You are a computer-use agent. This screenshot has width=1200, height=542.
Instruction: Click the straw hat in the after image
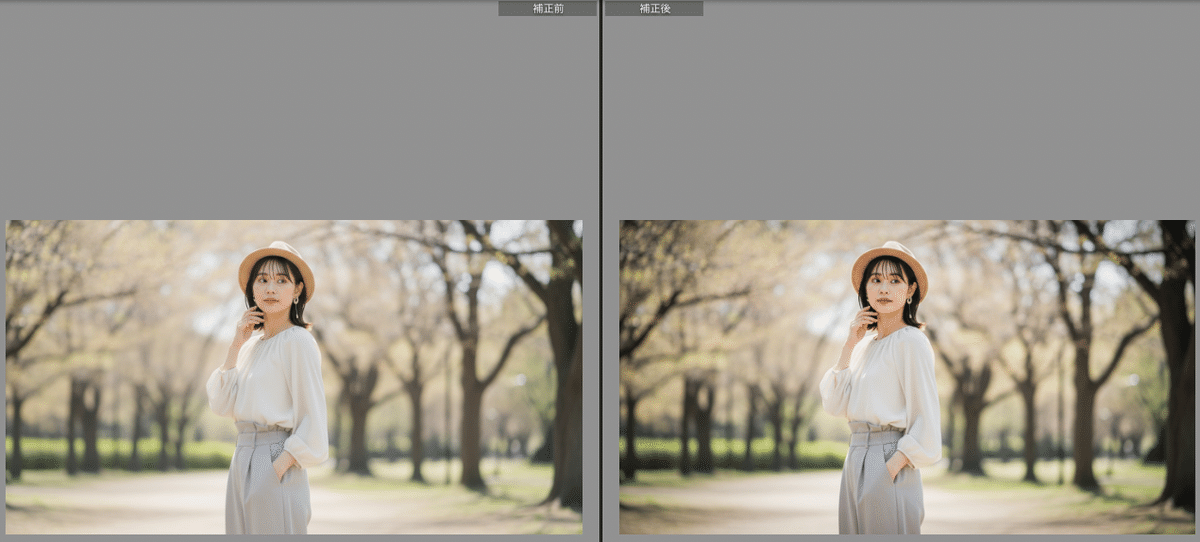[x=889, y=259]
